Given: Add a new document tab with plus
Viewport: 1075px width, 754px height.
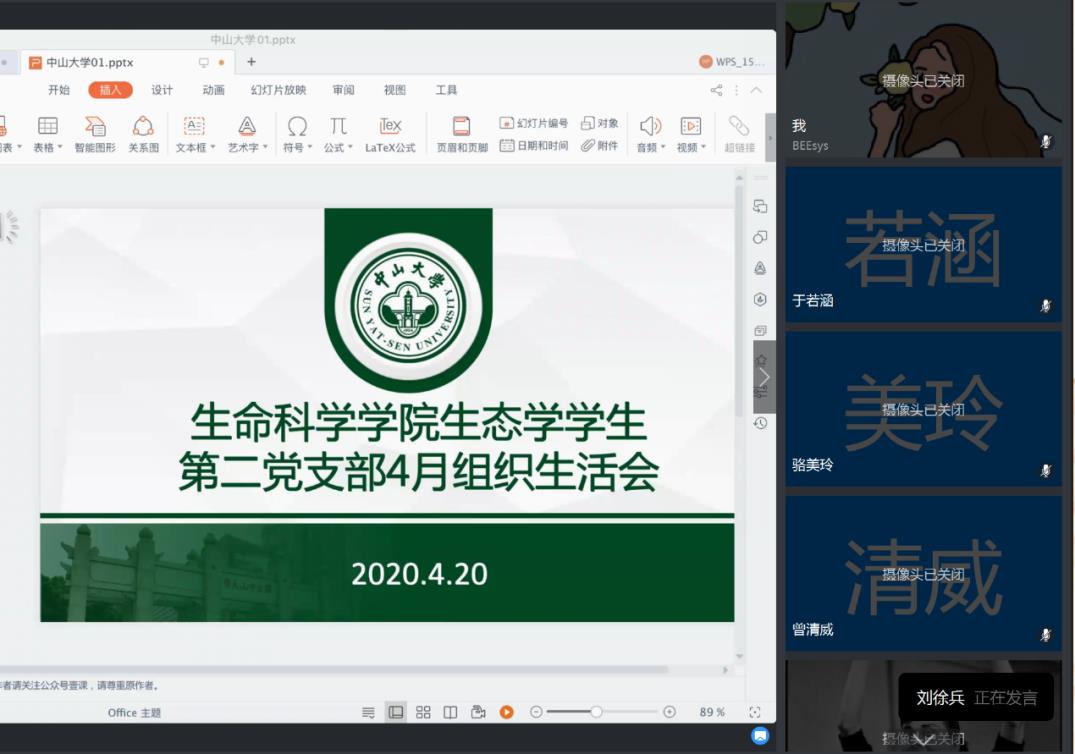Looking at the screenshot, I should coord(251,62).
